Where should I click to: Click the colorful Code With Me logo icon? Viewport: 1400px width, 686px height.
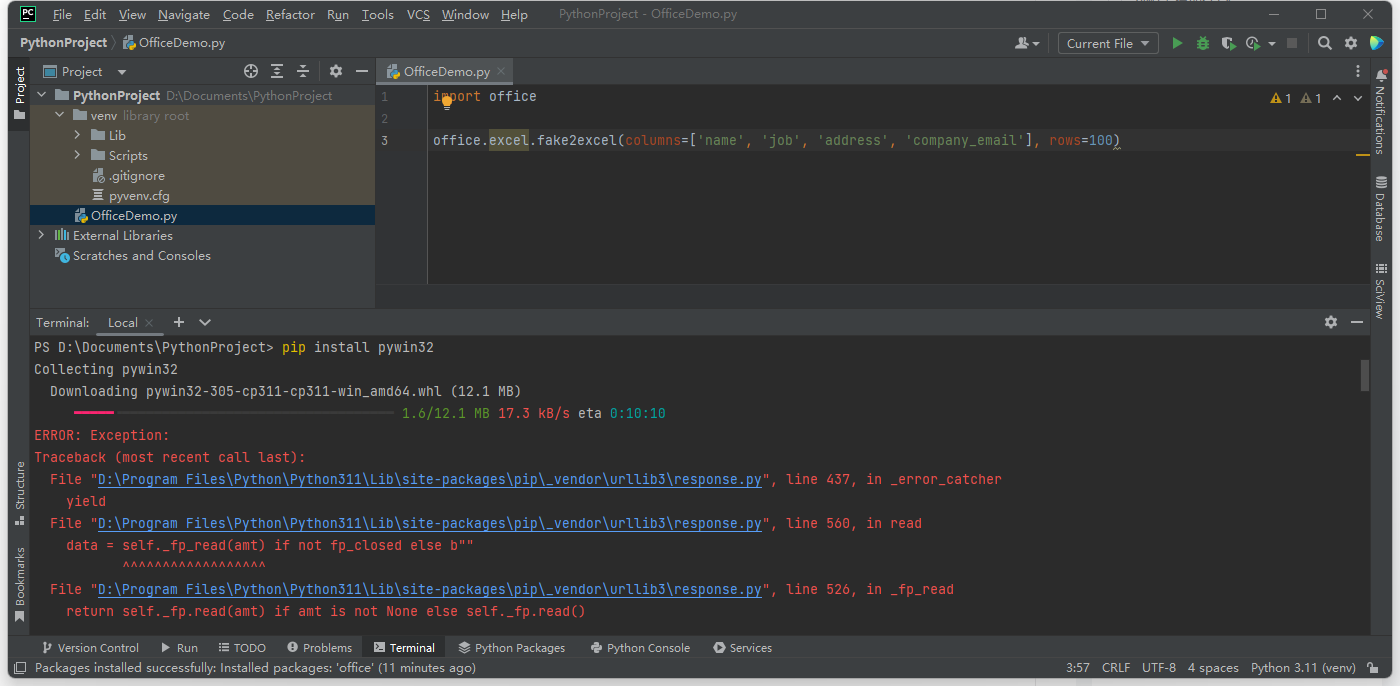point(1377,43)
